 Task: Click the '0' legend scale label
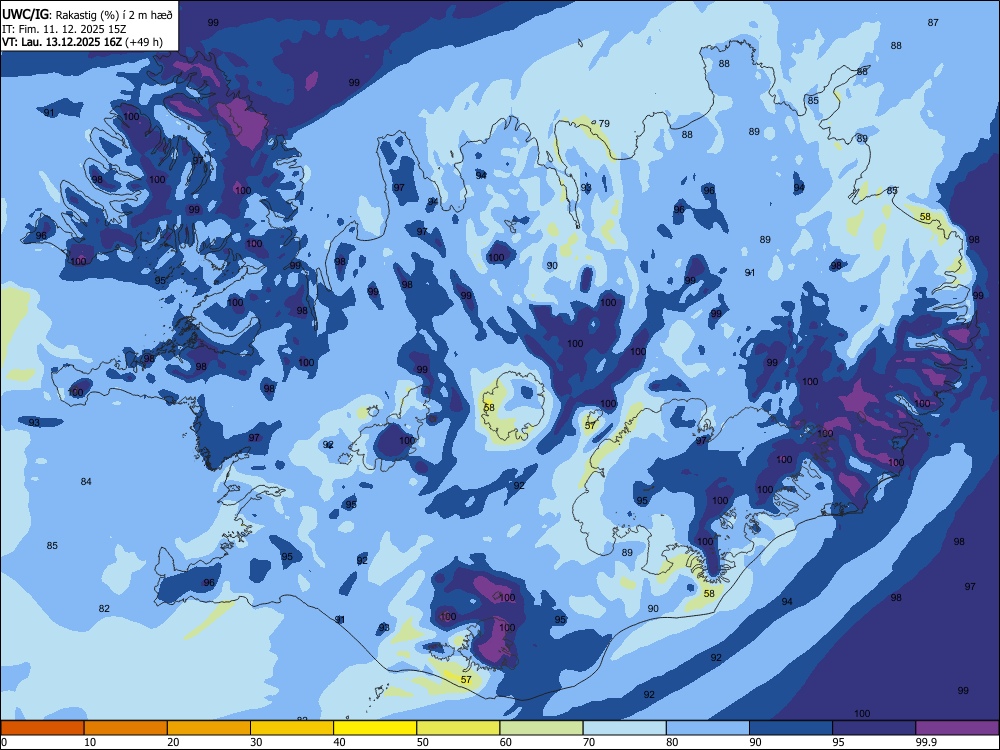(4, 742)
